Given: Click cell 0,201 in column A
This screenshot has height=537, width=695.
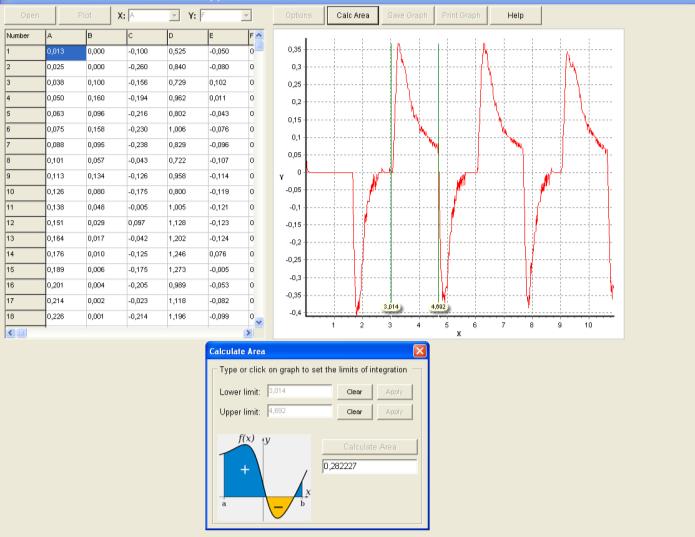Looking at the screenshot, I should click(x=66, y=286).
